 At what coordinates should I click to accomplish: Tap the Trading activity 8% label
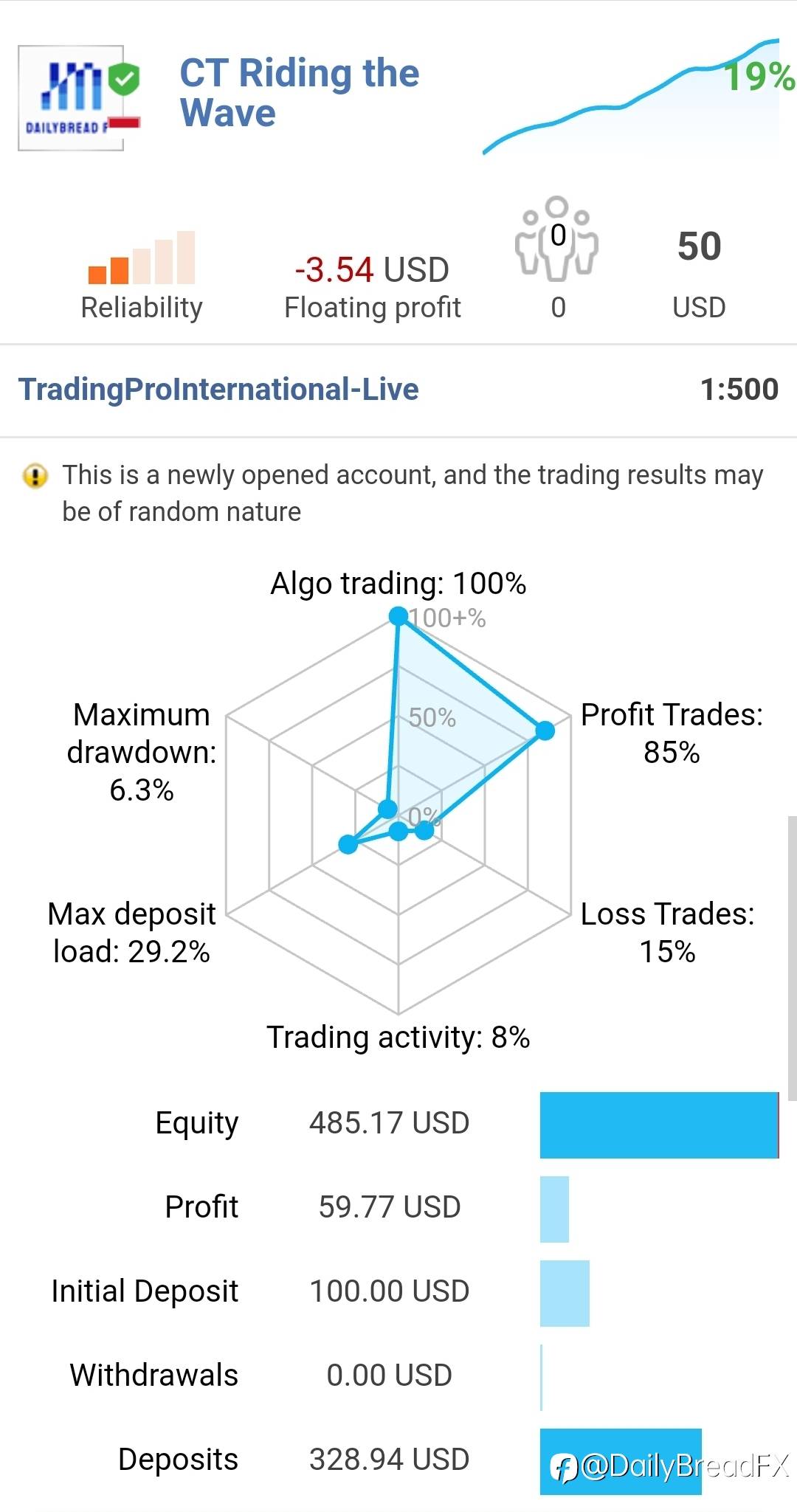coord(398,1037)
